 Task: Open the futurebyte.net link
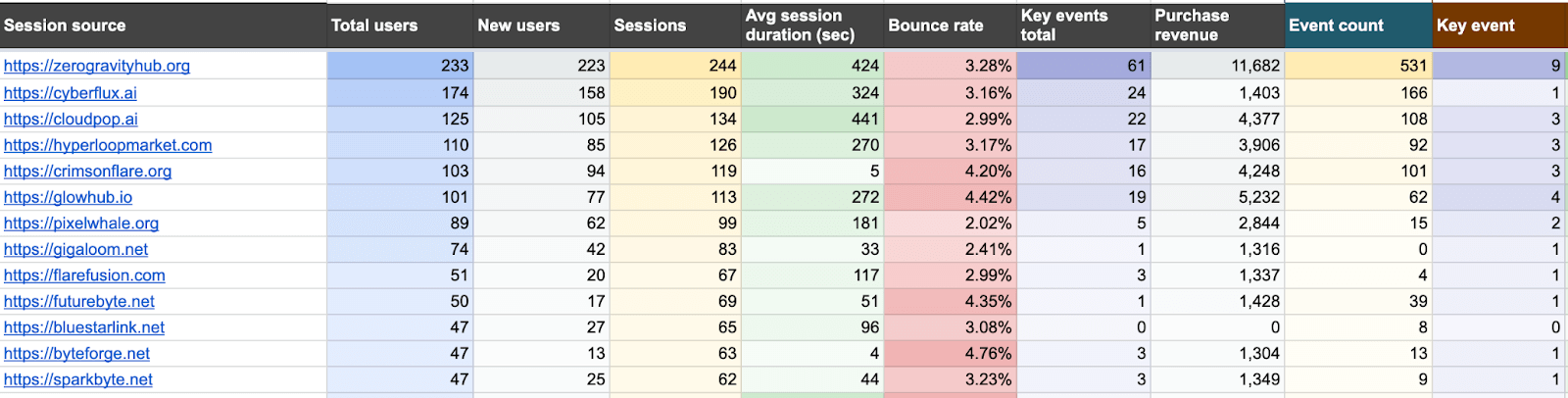[x=79, y=301]
